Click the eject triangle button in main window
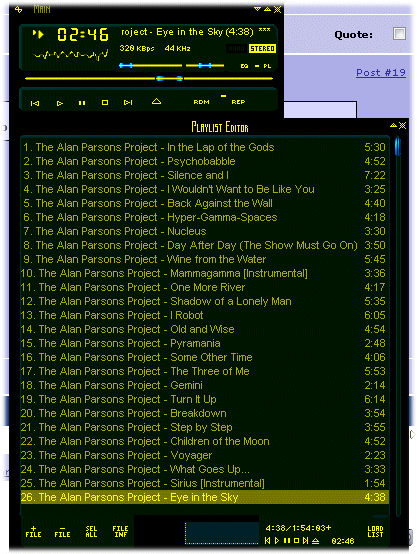The height and width of the screenshot is (554, 417). click(156, 102)
